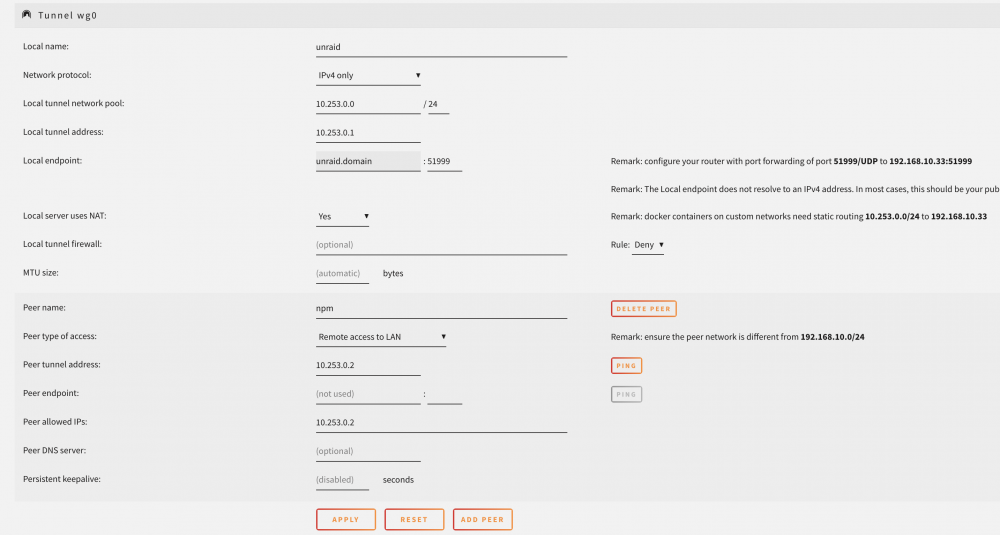
Task: Click the Apply button
Action: point(346,520)
